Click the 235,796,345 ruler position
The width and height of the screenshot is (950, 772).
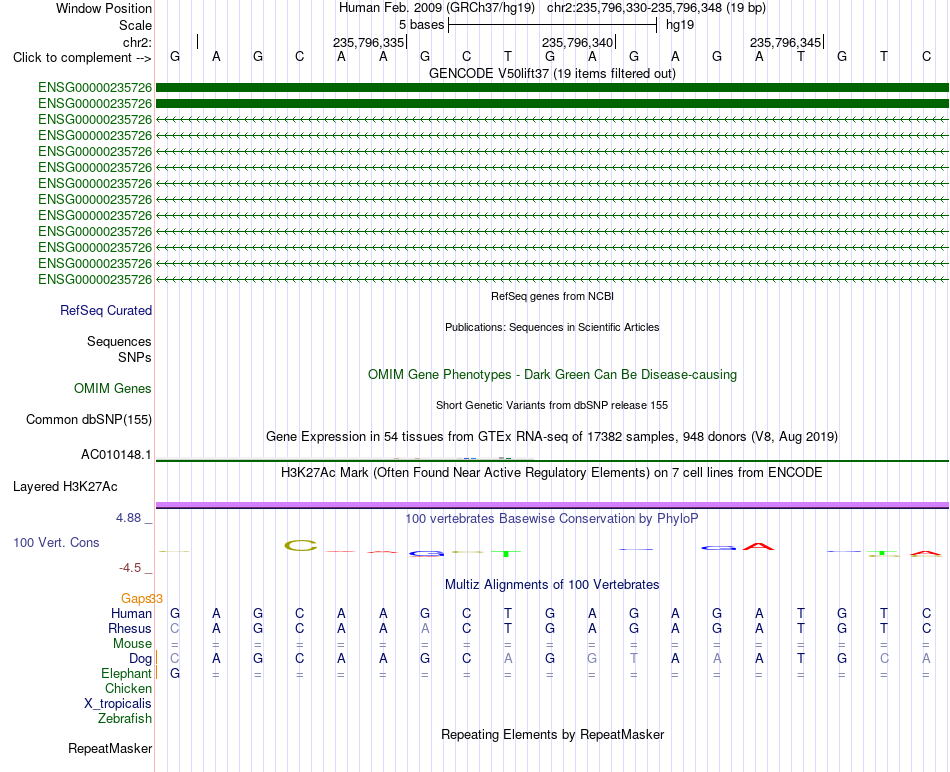pyautogui.click(x=785, y=42)
